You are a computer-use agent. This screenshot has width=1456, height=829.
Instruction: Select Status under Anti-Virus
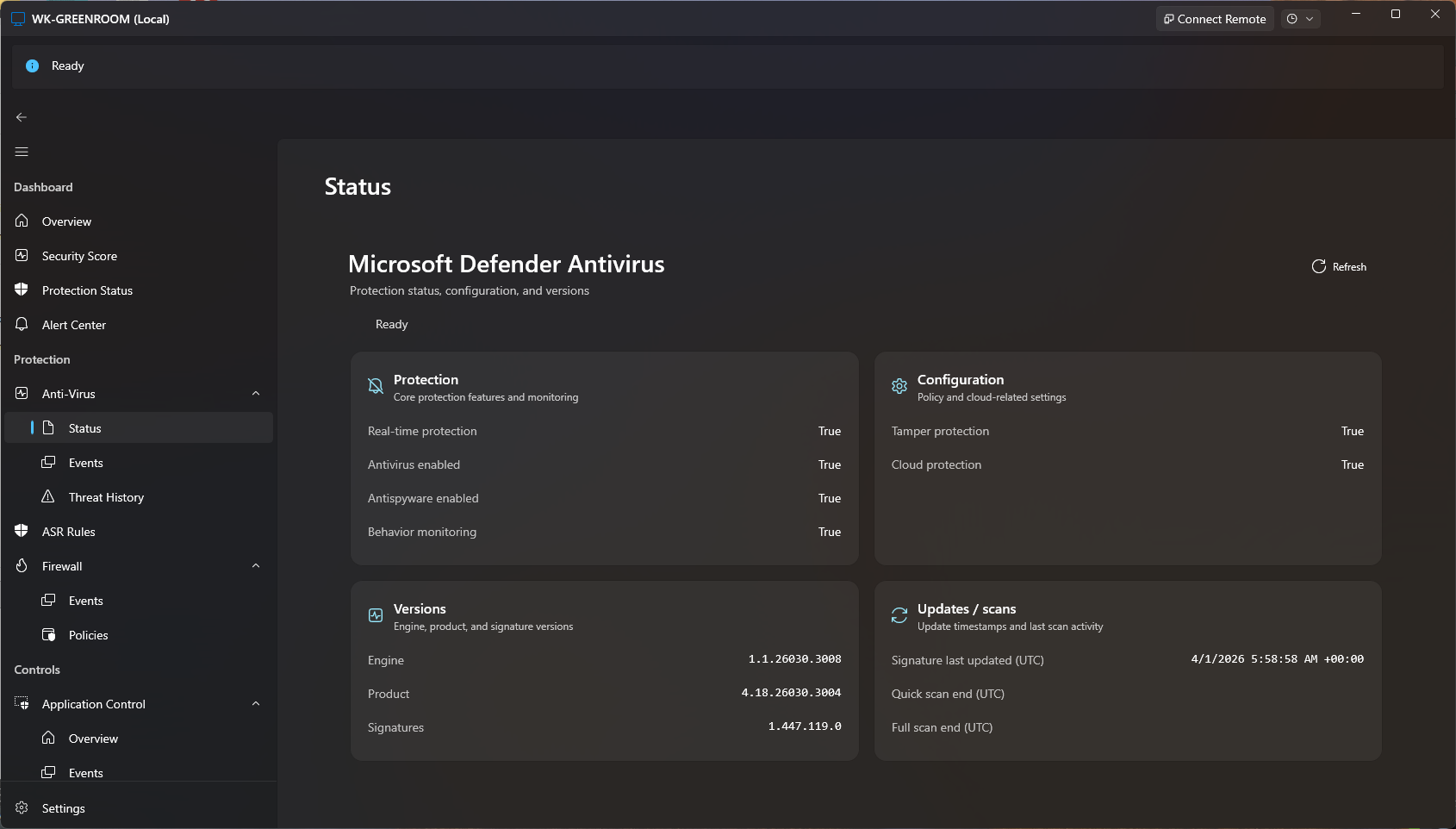point(84,427)
